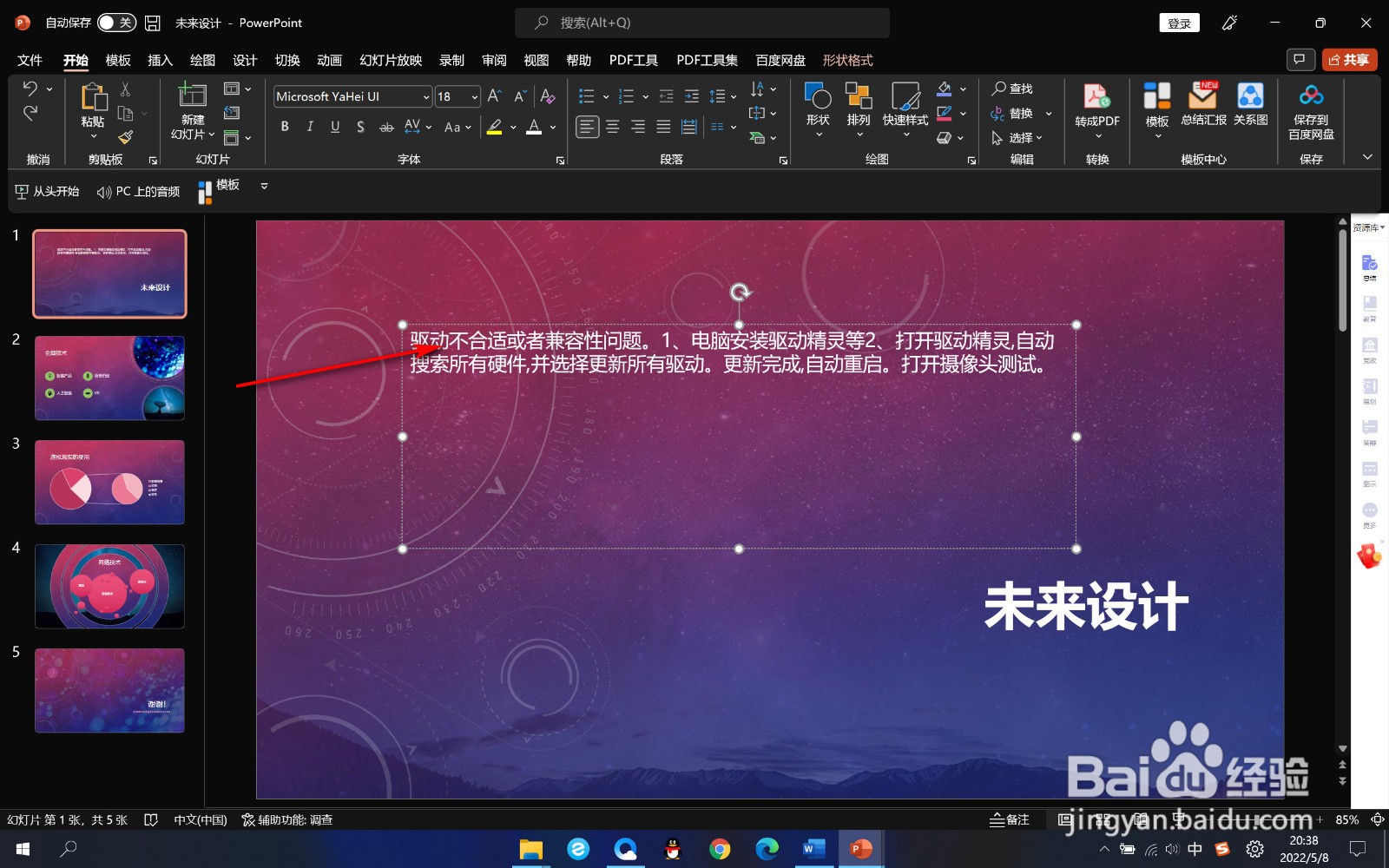Click the Undo arrow icon
Viewport: 1389px width, 868px height.
(30, 89)
